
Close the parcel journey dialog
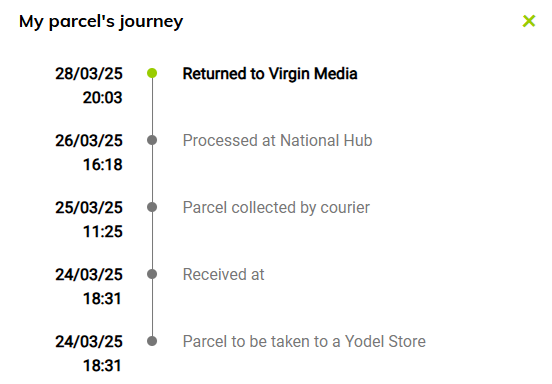529,21
